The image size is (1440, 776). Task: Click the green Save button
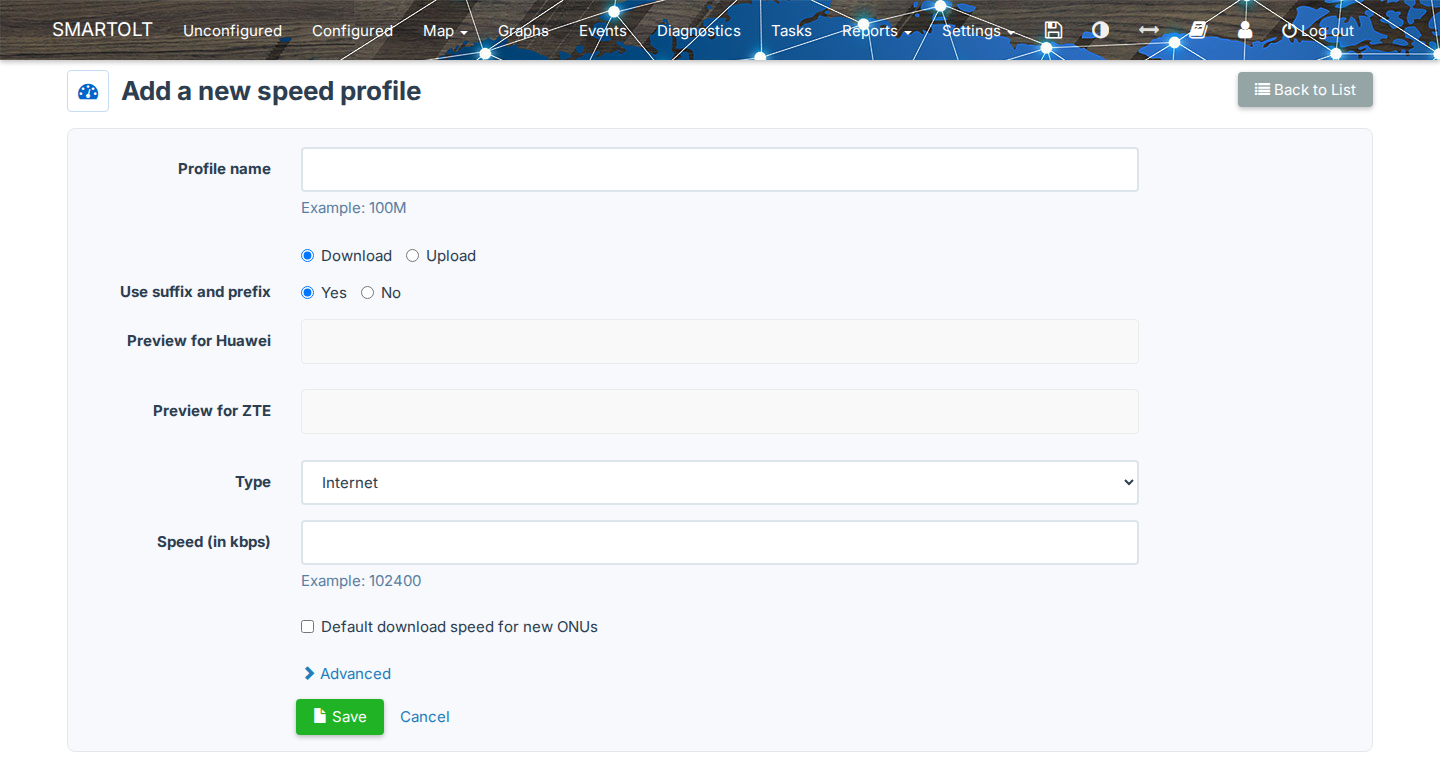pyautogui.click(x=340, y=717)
